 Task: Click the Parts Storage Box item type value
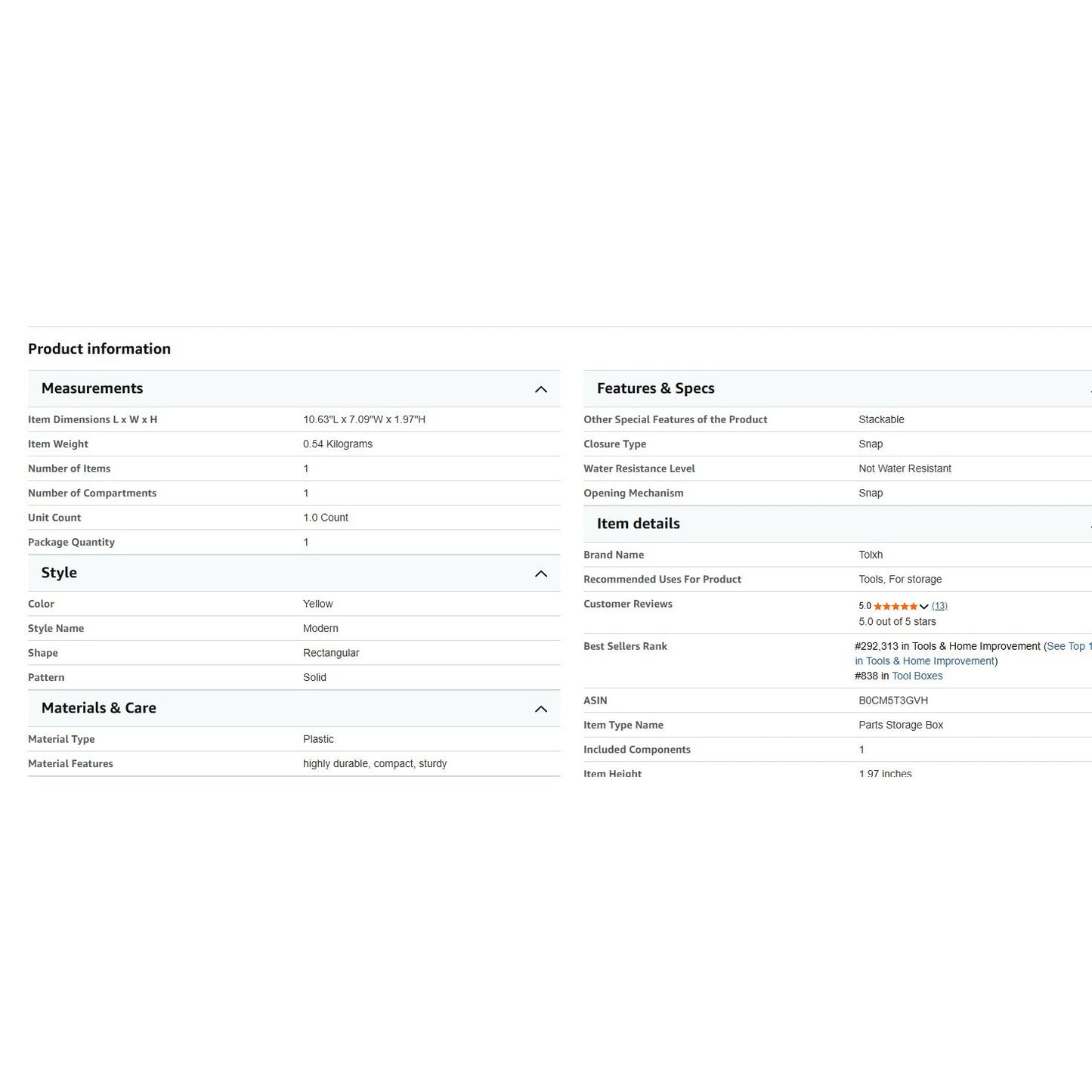pos(901,725)
